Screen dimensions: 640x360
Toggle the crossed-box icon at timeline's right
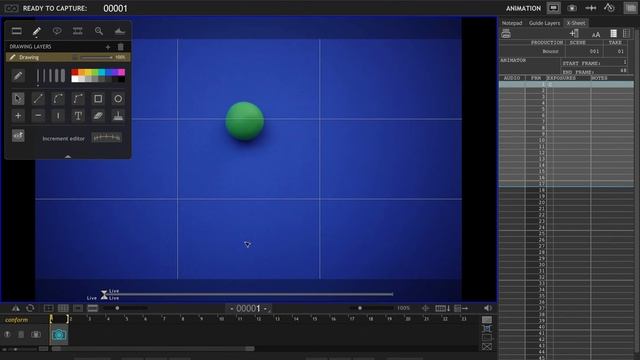tap(487, 347)
